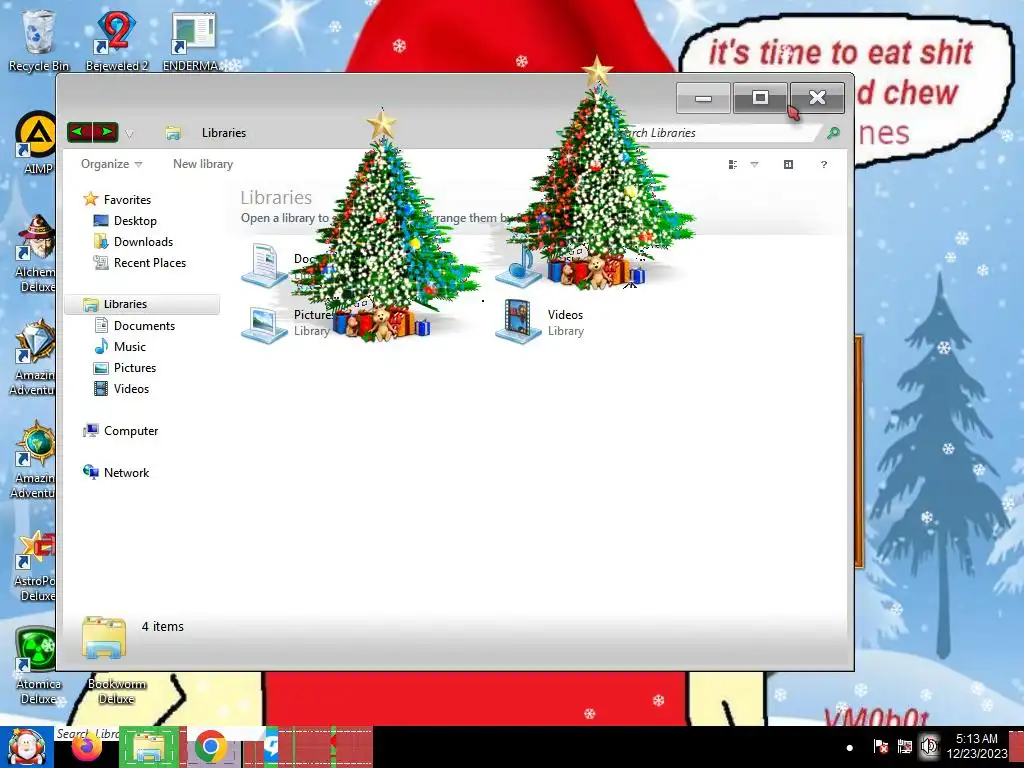Select Music in the navigation tree
This screenshot has width=1024, height=768.
[x=120, y=346]
